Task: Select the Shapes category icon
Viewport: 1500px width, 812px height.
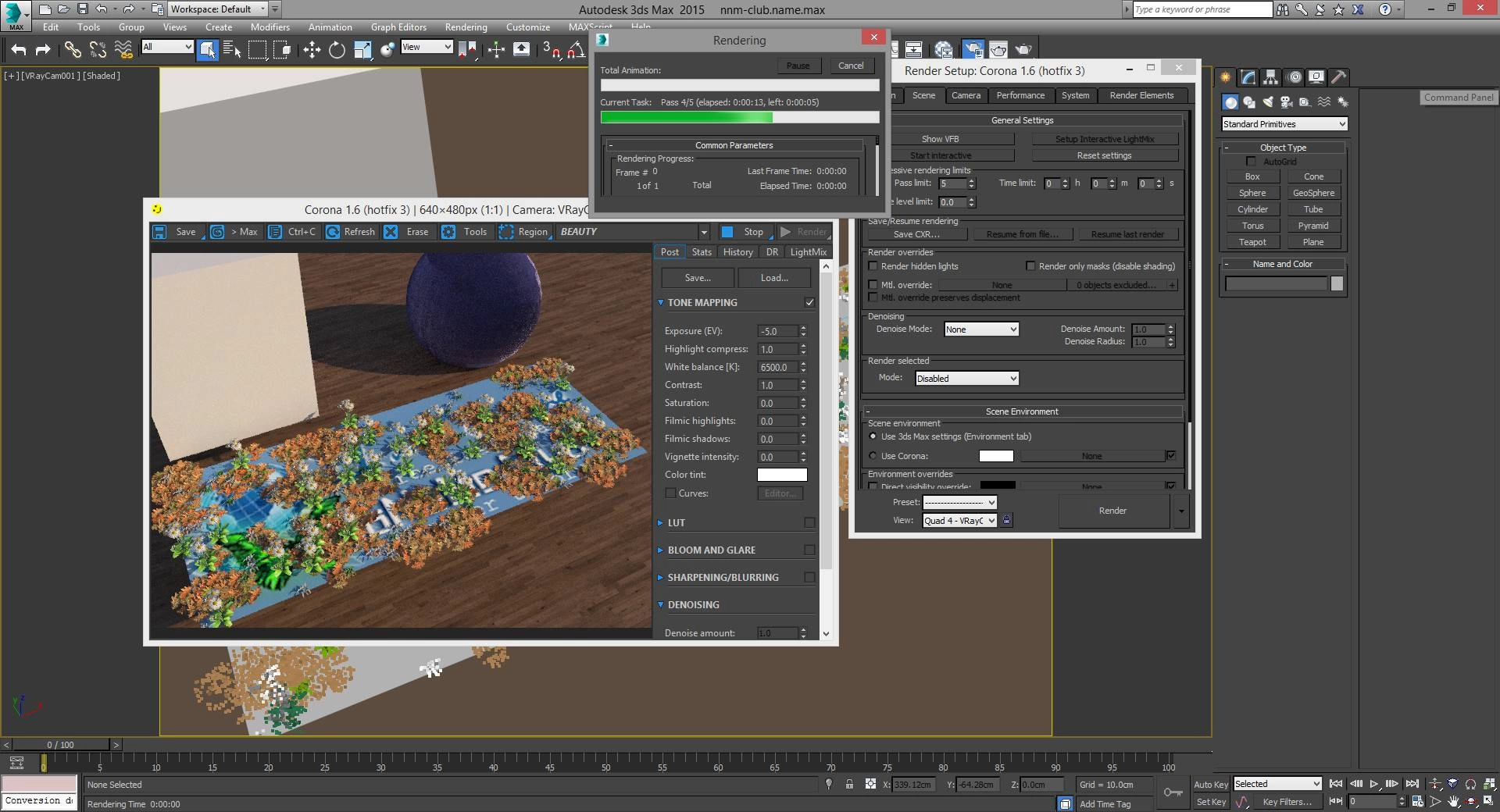Action: point(1249,102)
